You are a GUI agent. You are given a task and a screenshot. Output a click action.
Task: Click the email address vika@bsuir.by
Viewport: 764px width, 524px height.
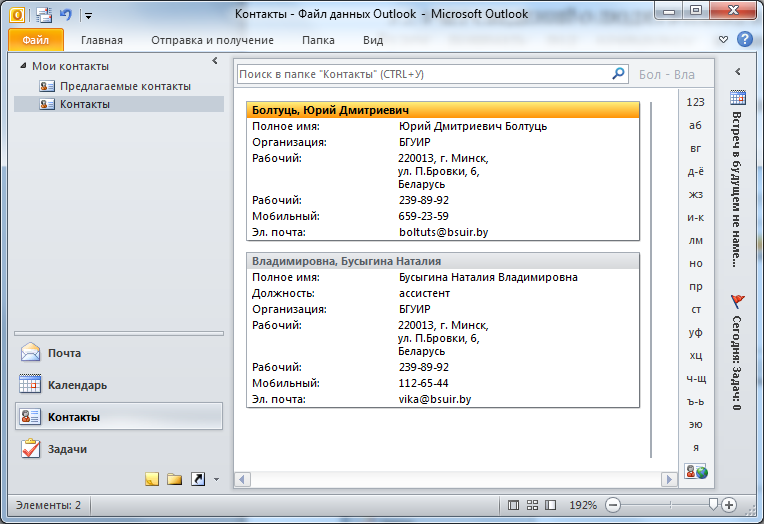click(435, 399)
